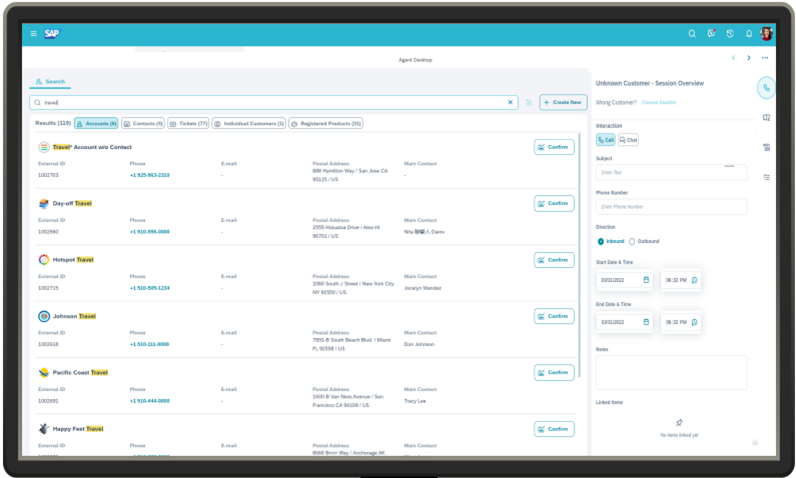Viewport: 796px width, 478px height.
Task: Confirm the Day-off Travel account
Action: (x=554, y=203)
